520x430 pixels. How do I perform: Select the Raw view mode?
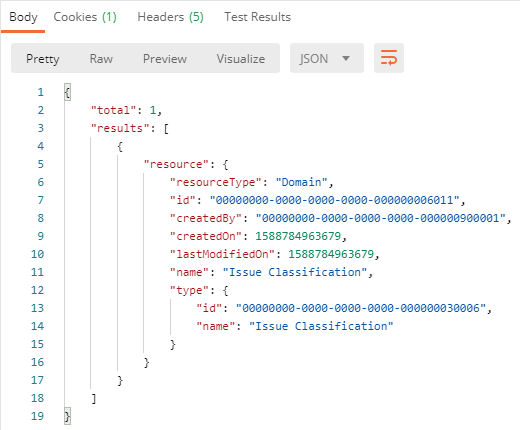pyautogui.click(x=101, y=59)
